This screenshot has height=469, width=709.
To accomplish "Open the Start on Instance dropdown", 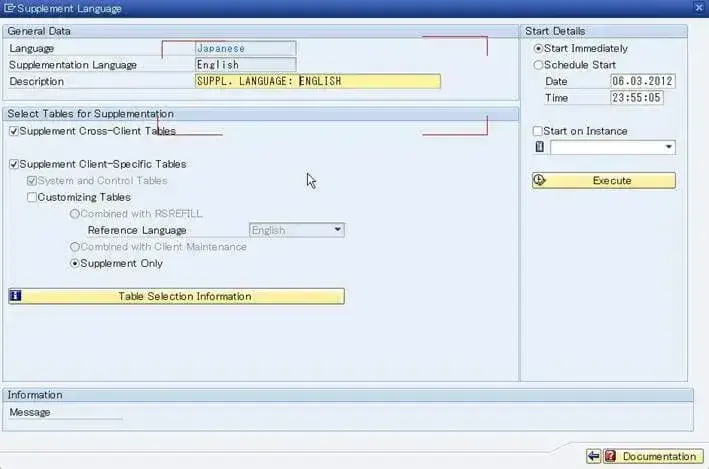I will pyautogui.click(x=668, y=147).
